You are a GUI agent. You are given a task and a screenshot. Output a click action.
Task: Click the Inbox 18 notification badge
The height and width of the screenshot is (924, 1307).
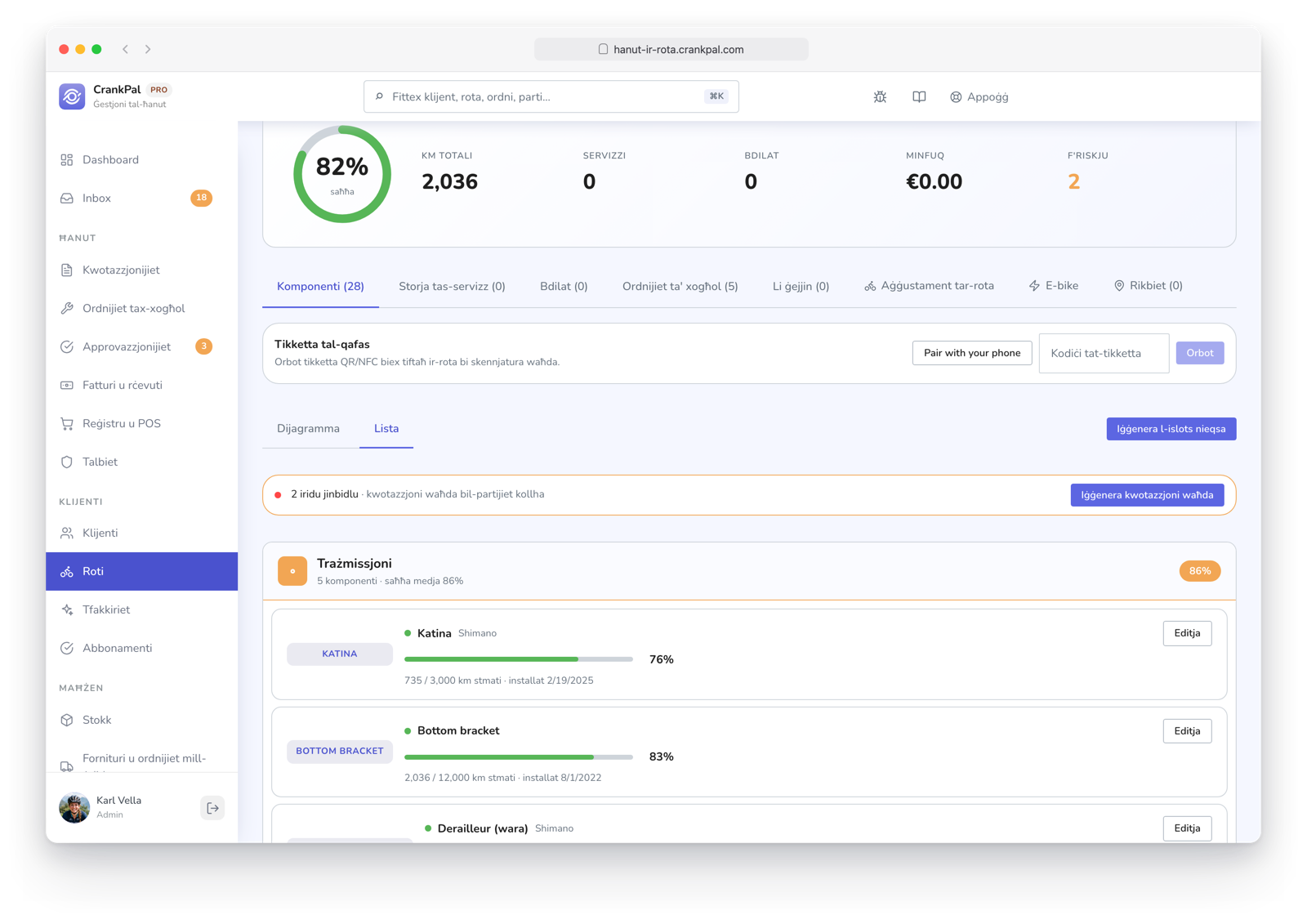201,198
